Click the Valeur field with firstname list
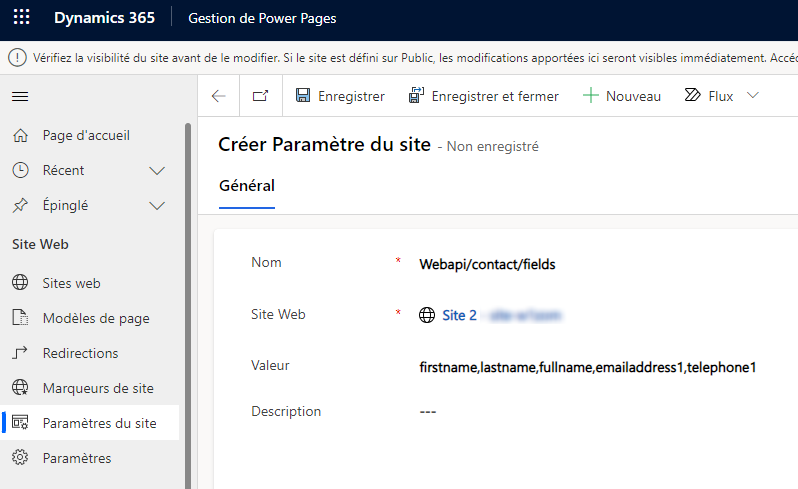The image size is (798, 489). (x=587, y=367)
